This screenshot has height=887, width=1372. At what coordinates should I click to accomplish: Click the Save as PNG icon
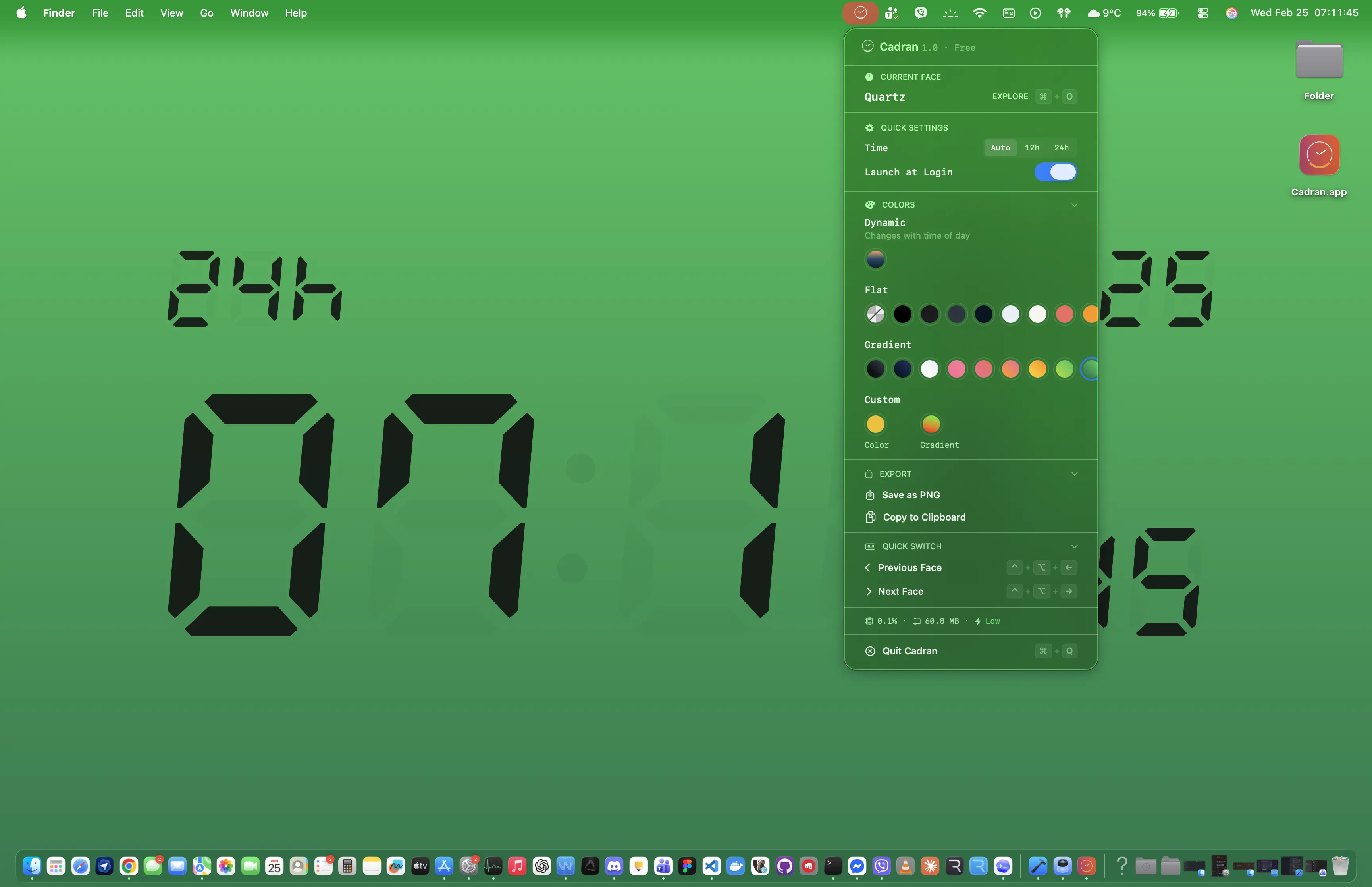point(870,495)
